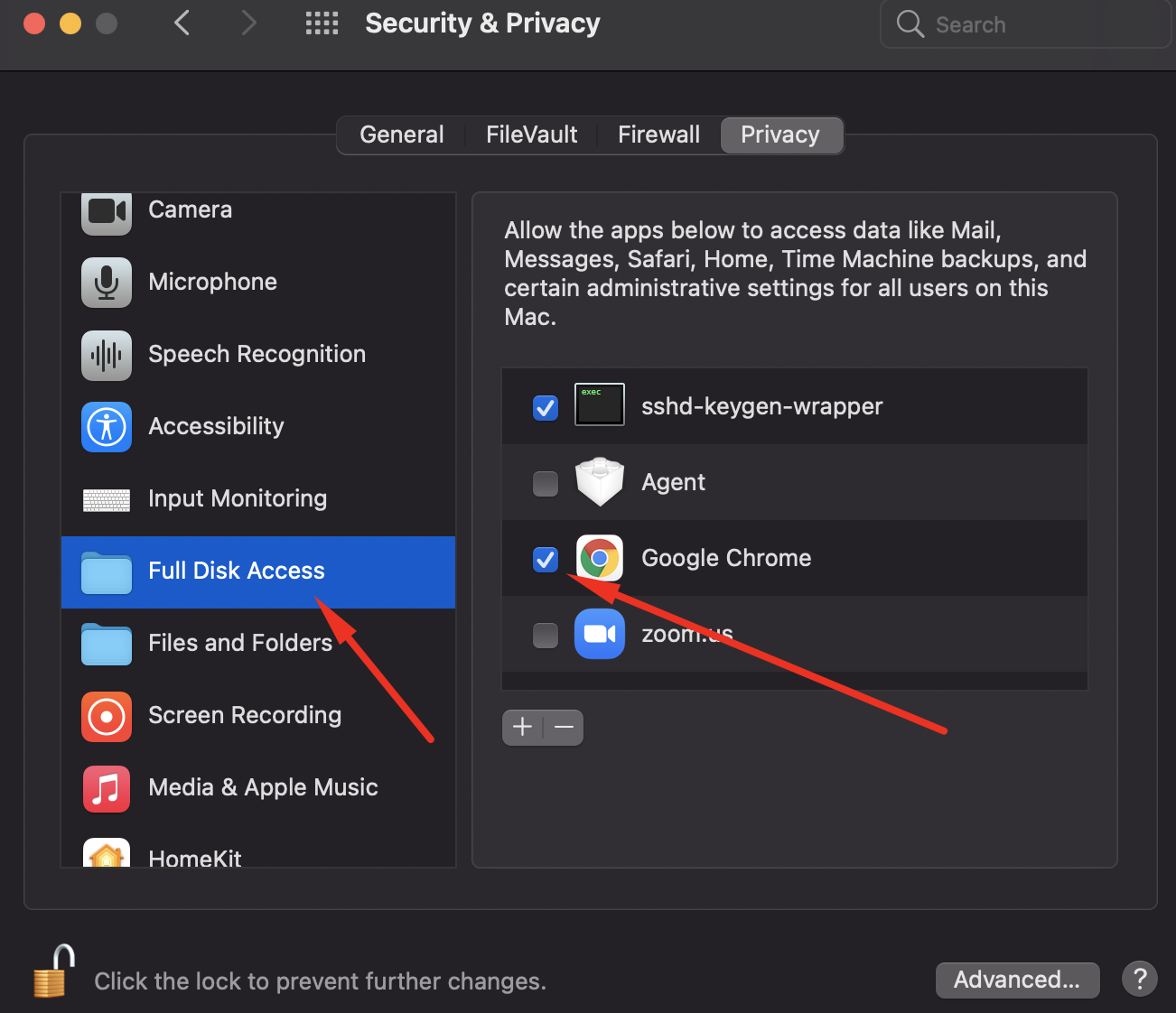Enable the zoom.us checkbox
1176x1013 pixels.
[546, 635]
